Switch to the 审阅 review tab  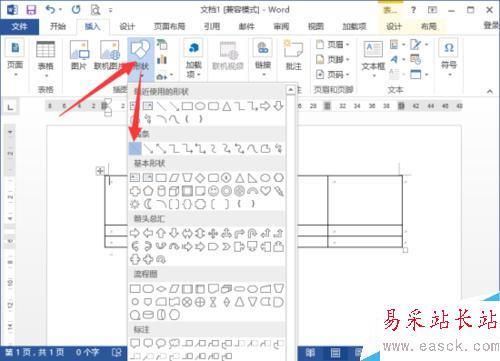pyautogui.click(x=281, y=26)
